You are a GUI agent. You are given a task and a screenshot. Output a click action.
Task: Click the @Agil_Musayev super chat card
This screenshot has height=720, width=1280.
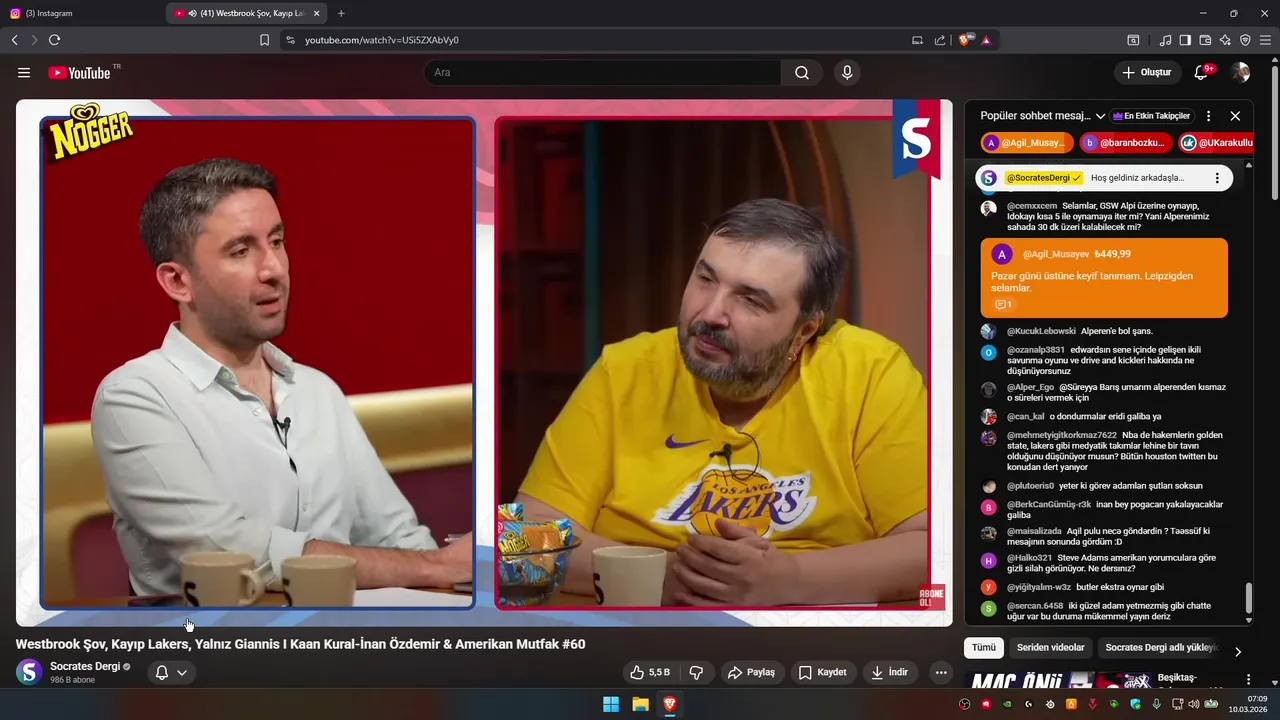(x=1104, y=278)
